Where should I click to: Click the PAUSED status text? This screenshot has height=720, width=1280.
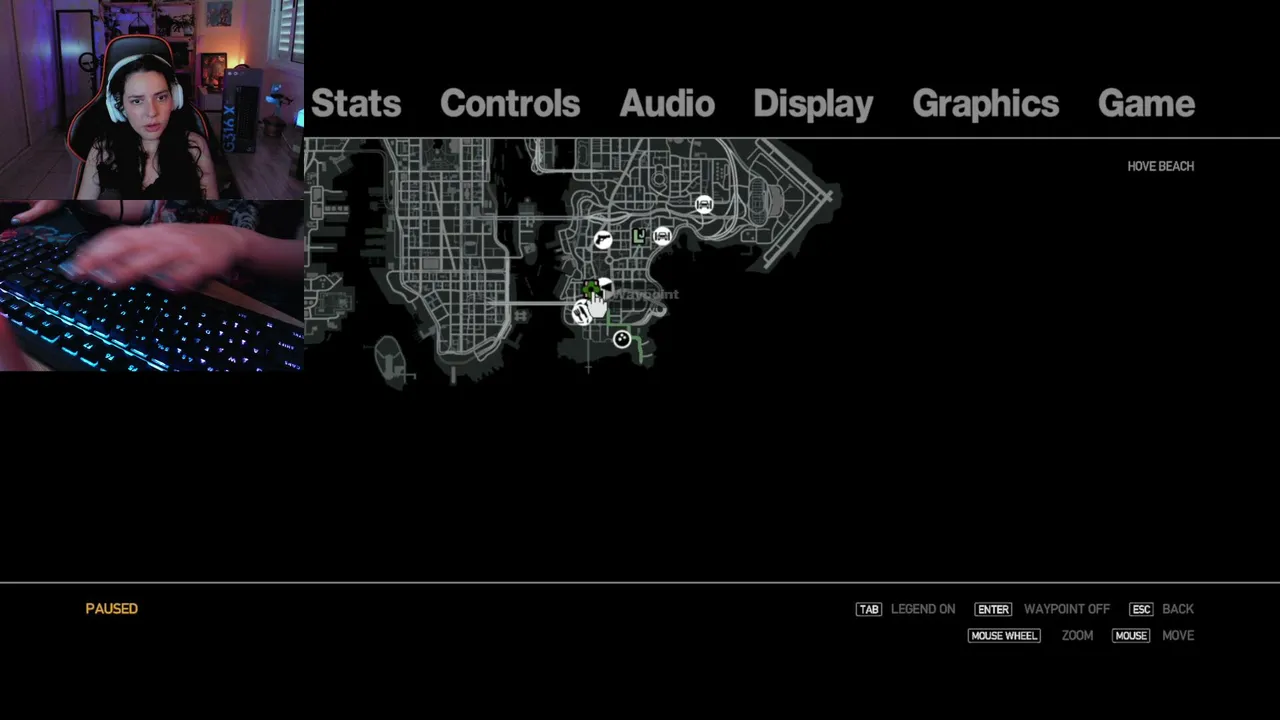pyautogui.click(x=112, y=608)
